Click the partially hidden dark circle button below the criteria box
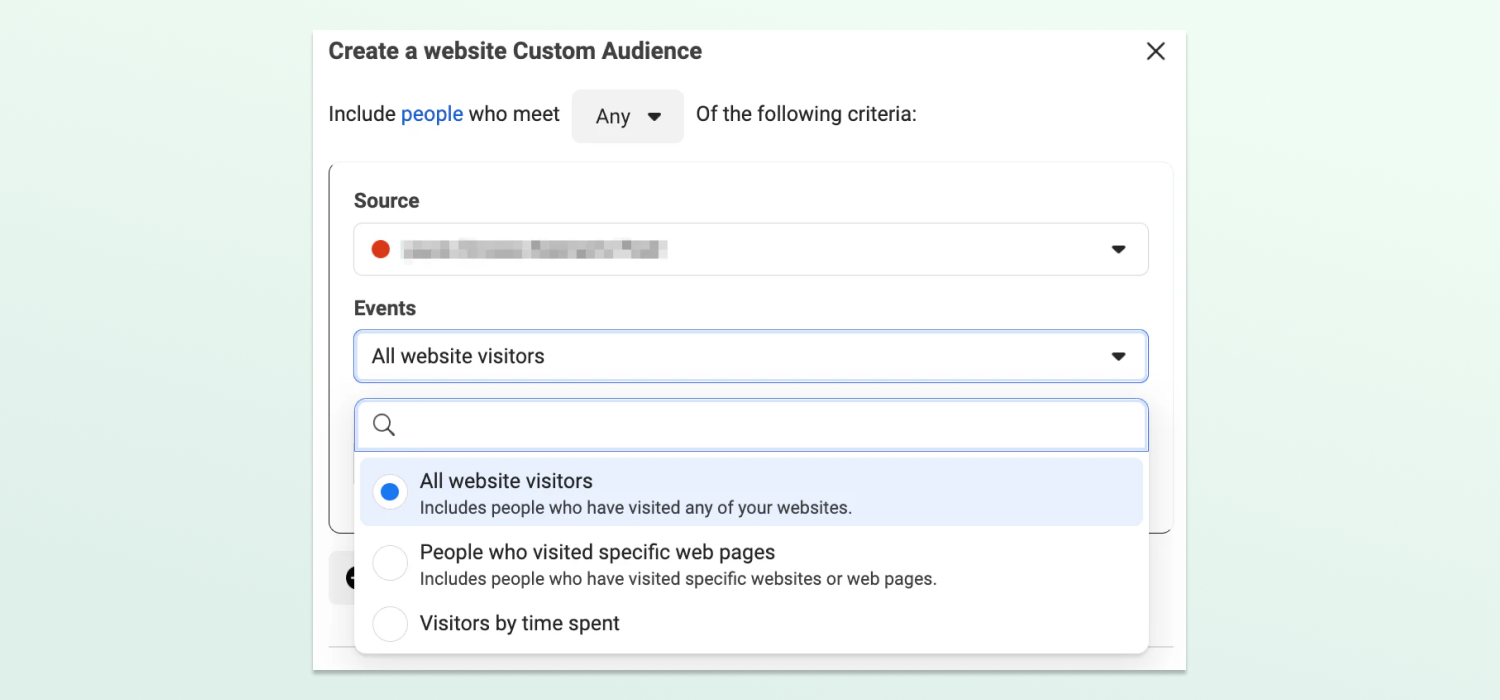This screenshot has height=700, width=1500. coord(349,578)
